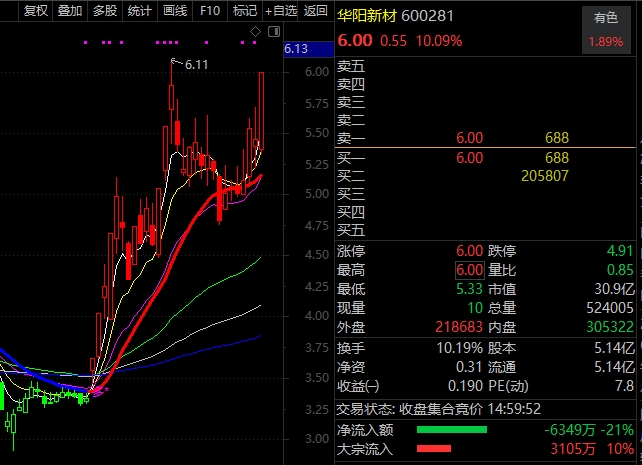Image resolution: width=642 pixels, height=465 pixels.
Task: Select the 净流入额 amount -6349万
Action: coord(570,430)
